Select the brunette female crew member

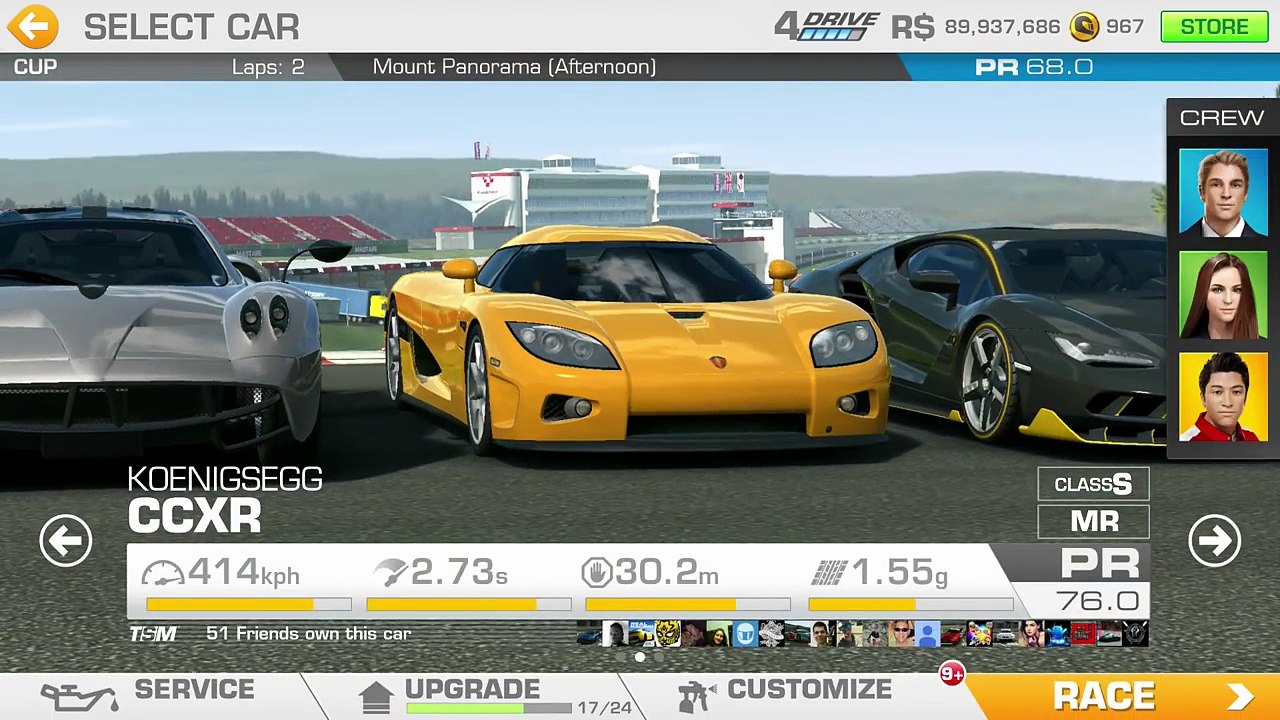[1223, 295]
